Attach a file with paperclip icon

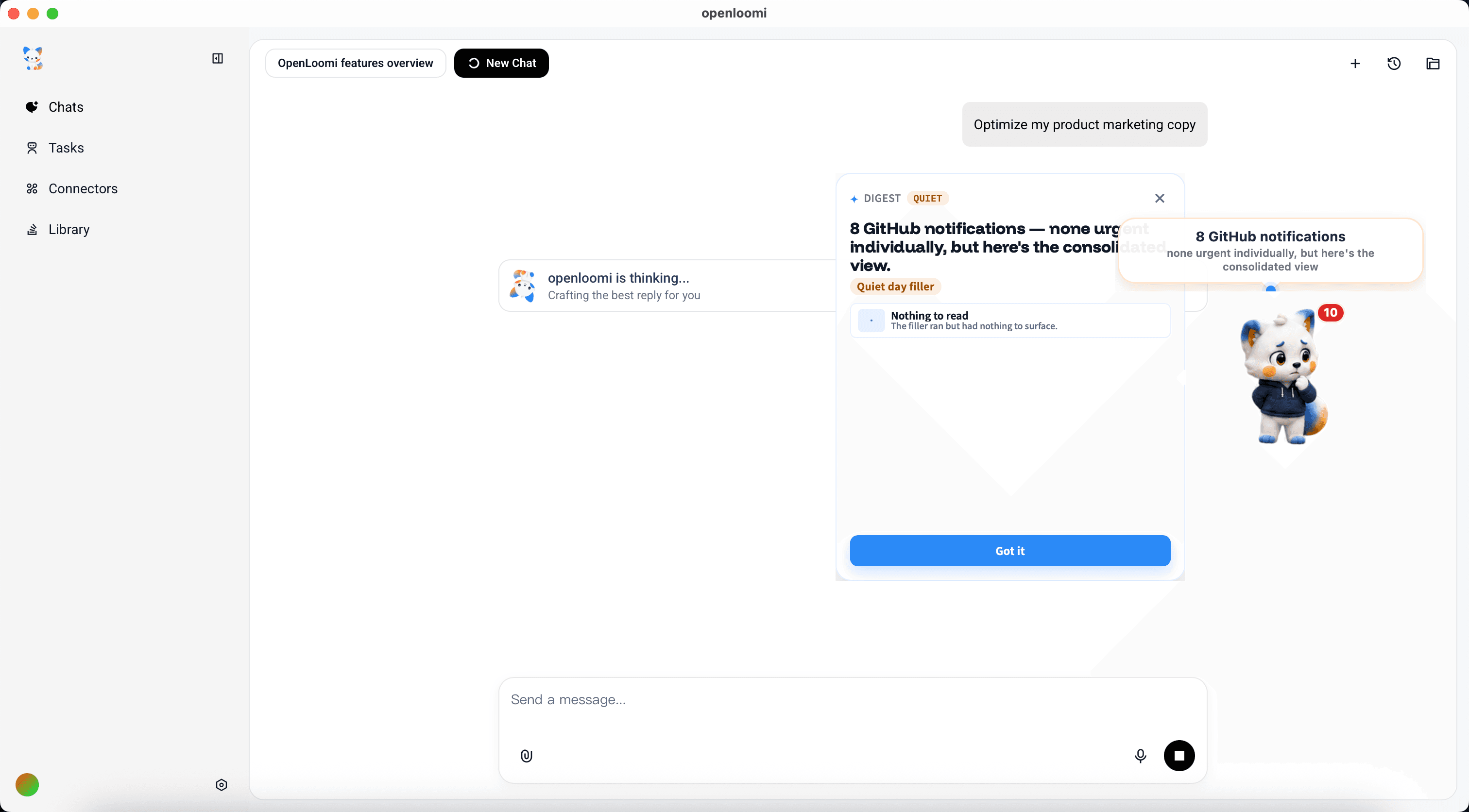click(526, 756)
